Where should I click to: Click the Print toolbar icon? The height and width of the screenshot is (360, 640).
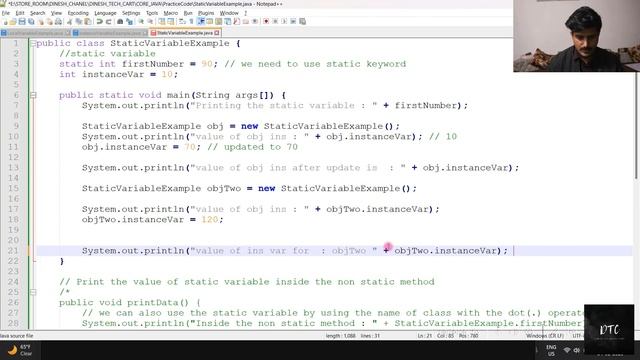[x=58, y=21]
